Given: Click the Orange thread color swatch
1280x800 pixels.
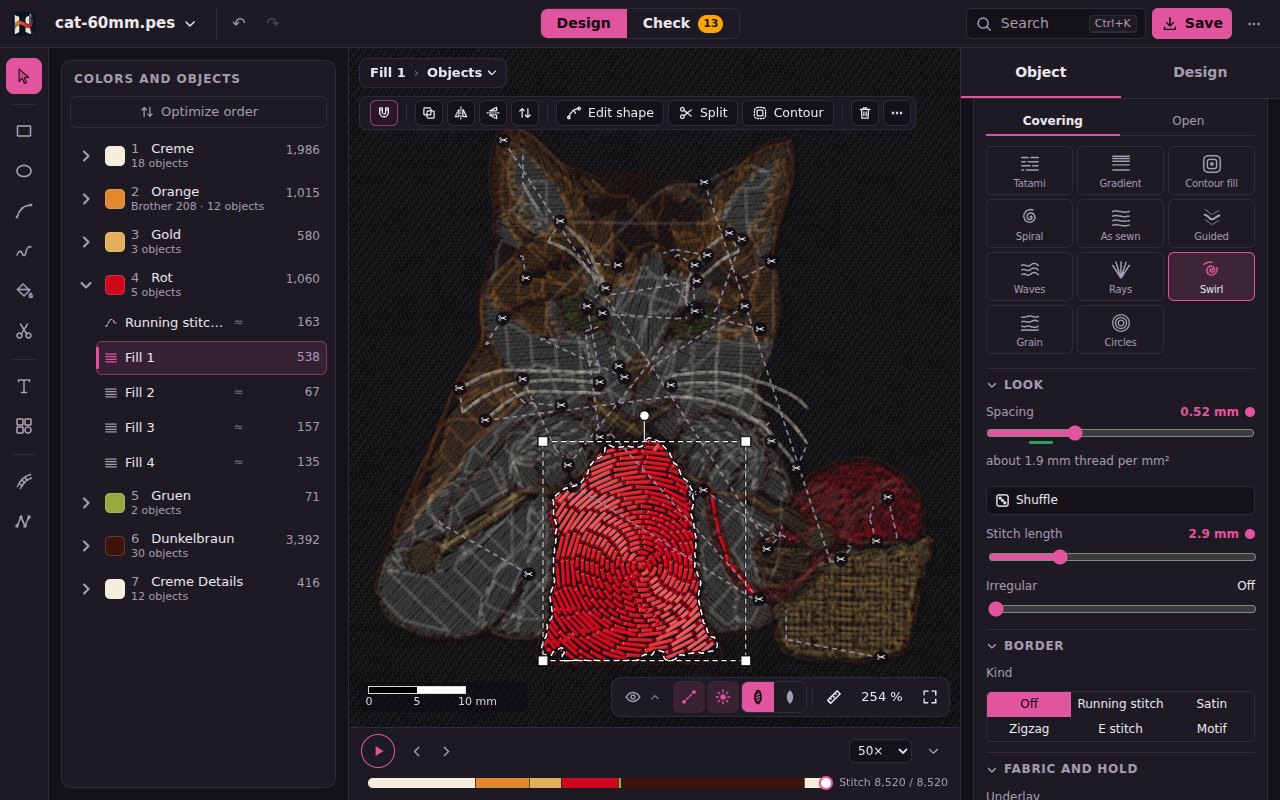Looking at the screenshot, I should coord(115,198).
